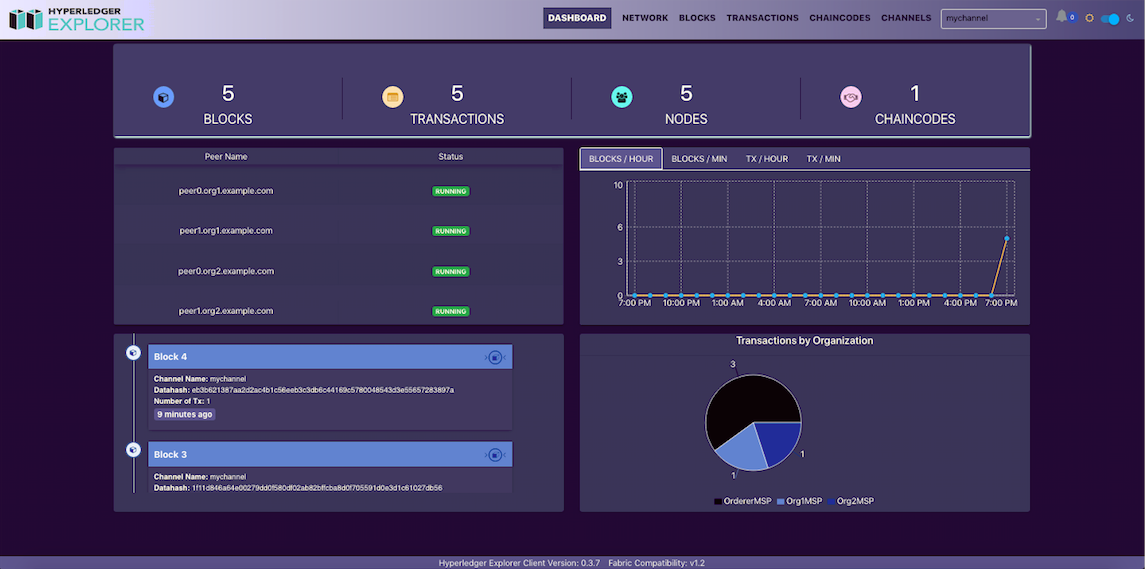
Task: Select peer1.org2.example.com peer name
Action: tap(226, 310)
